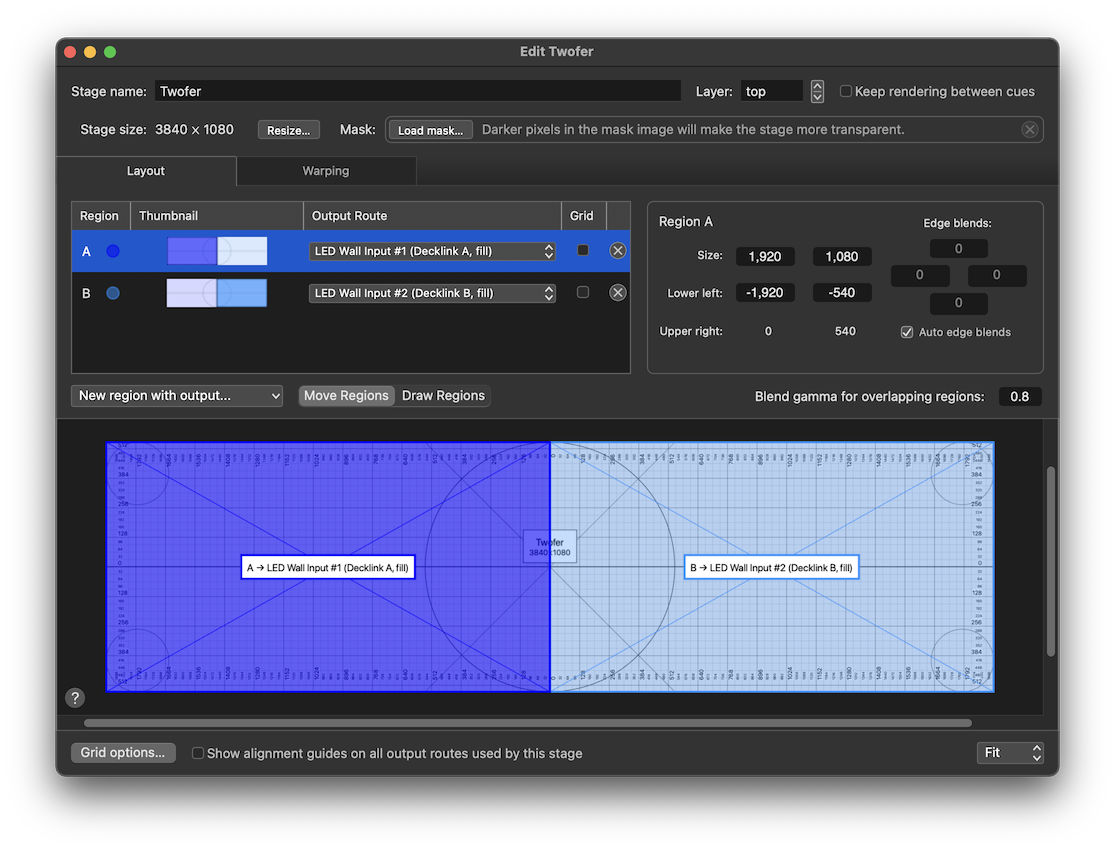
Task: Open help with the question mark icon
Action: [75, 698]
